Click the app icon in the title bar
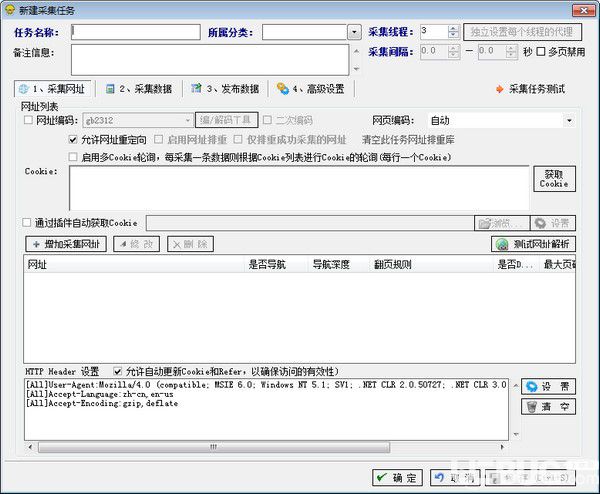This screenshot has width=600, height=494. (x=10, y=10)
